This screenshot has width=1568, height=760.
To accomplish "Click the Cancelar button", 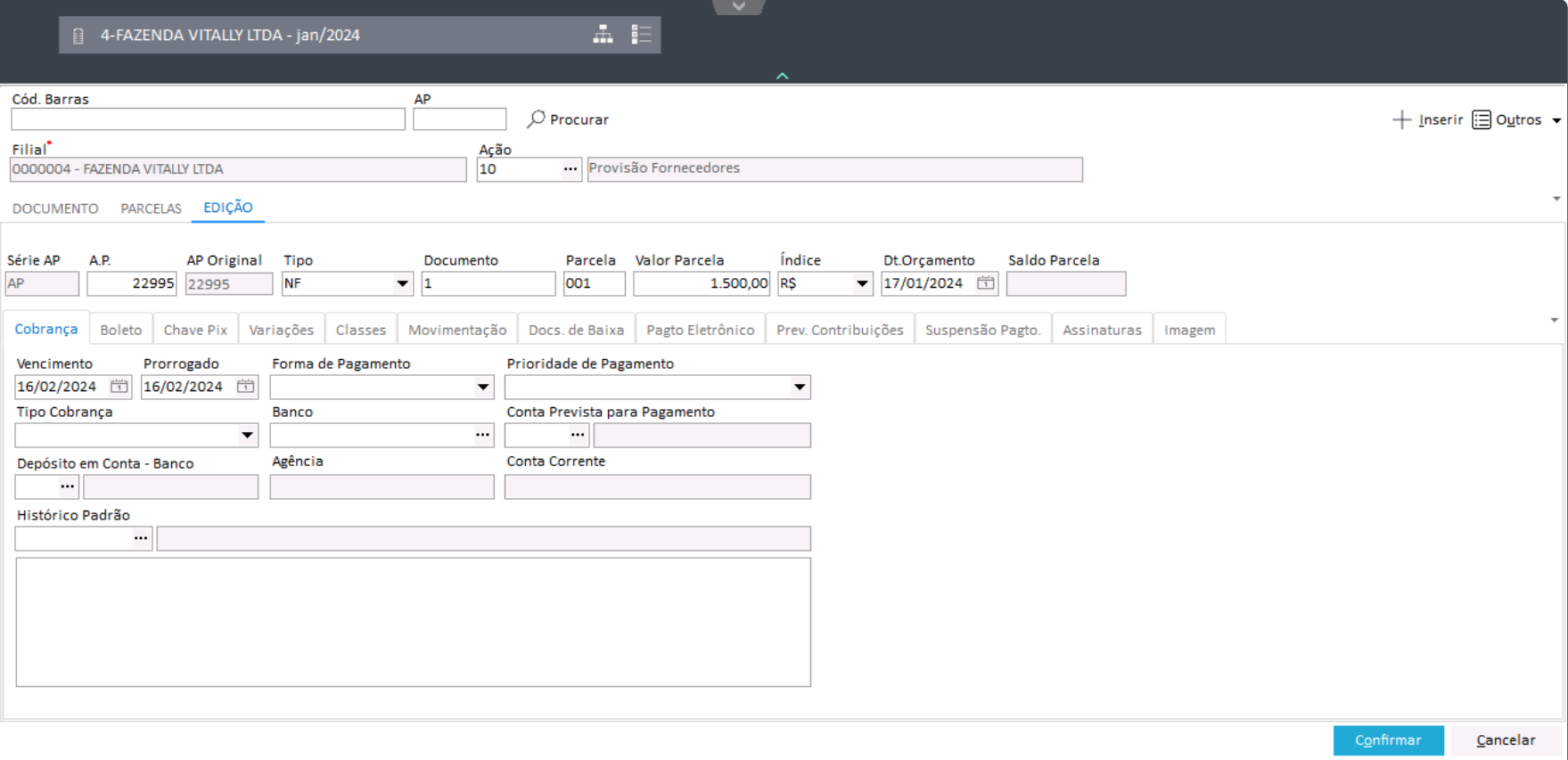I will click(x=1505, y=740).
